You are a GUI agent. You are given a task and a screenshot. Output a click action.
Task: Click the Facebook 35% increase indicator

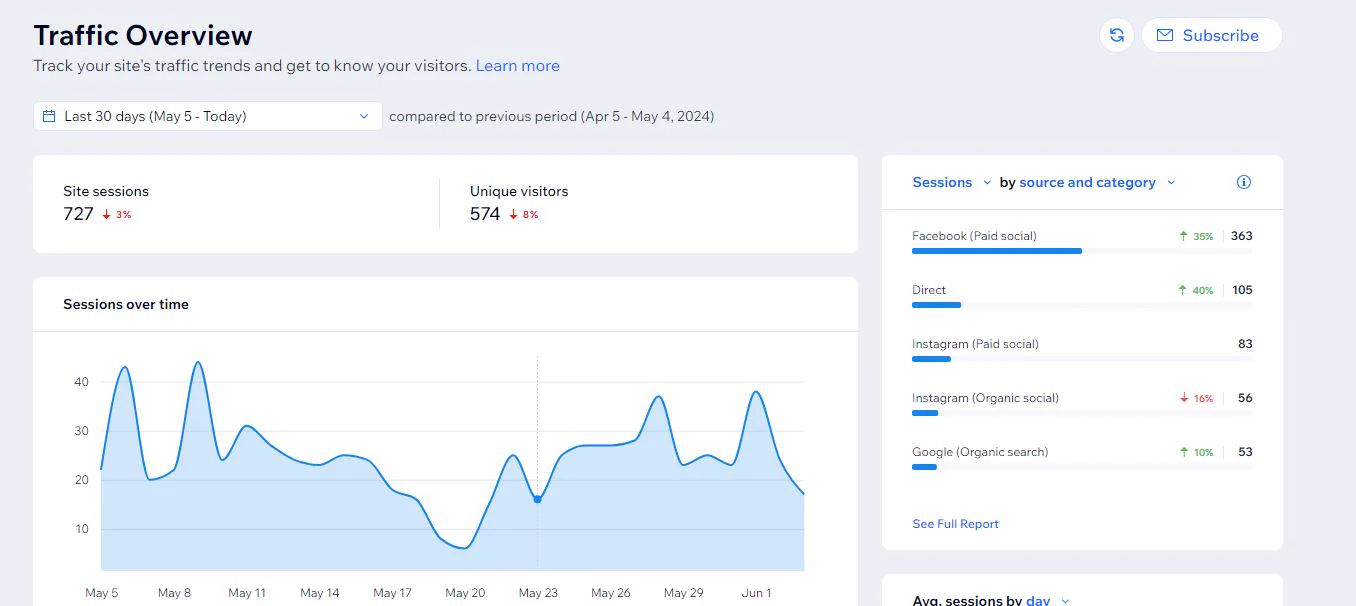point(1196,236)
